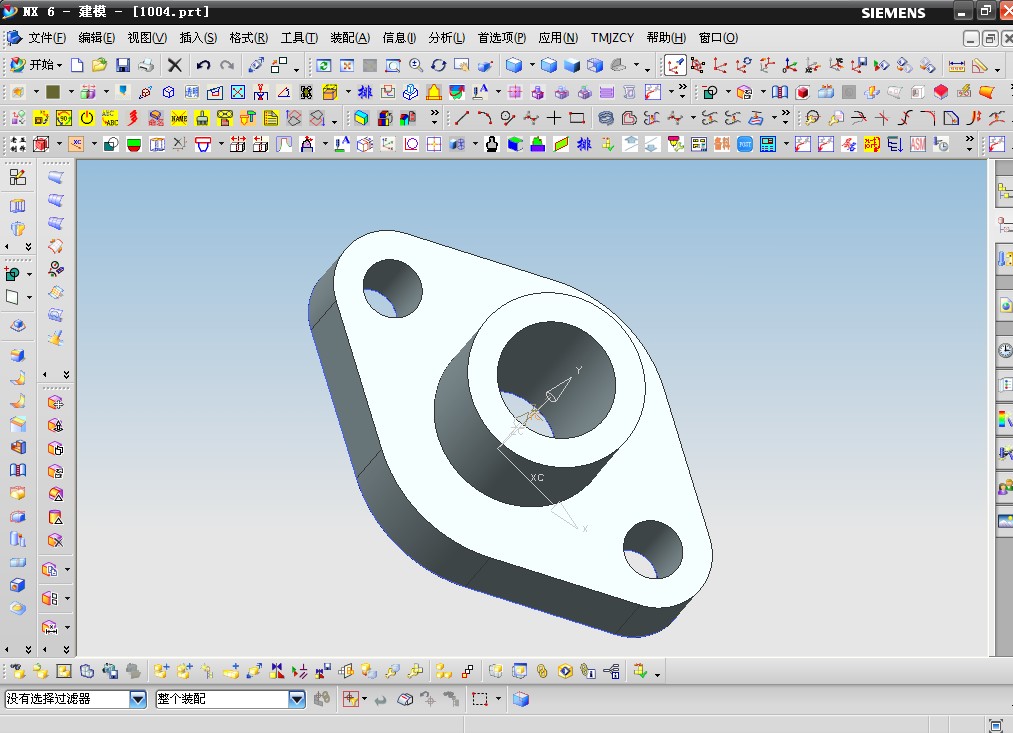Open the 装配(A) menu

(350, 38)
